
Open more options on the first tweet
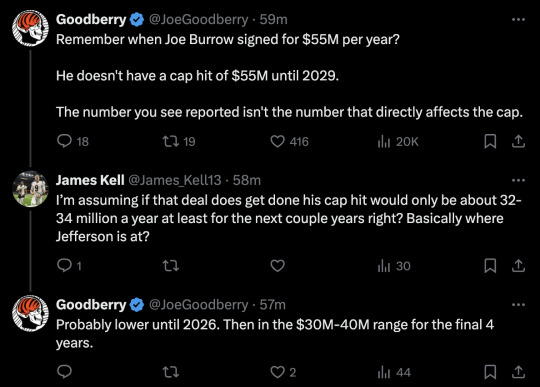(x=518, y=20)
